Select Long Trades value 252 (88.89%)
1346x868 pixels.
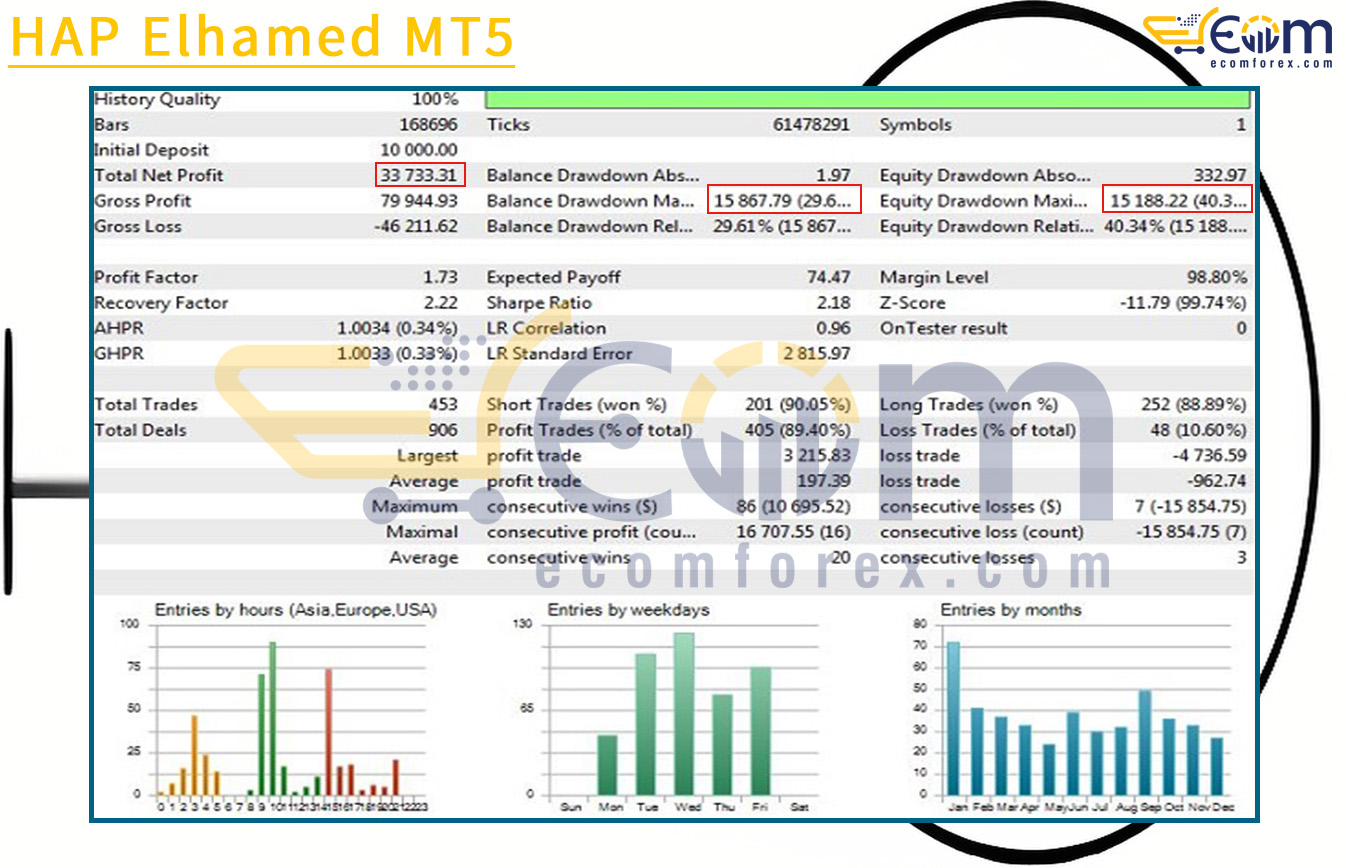point(1194,405)
